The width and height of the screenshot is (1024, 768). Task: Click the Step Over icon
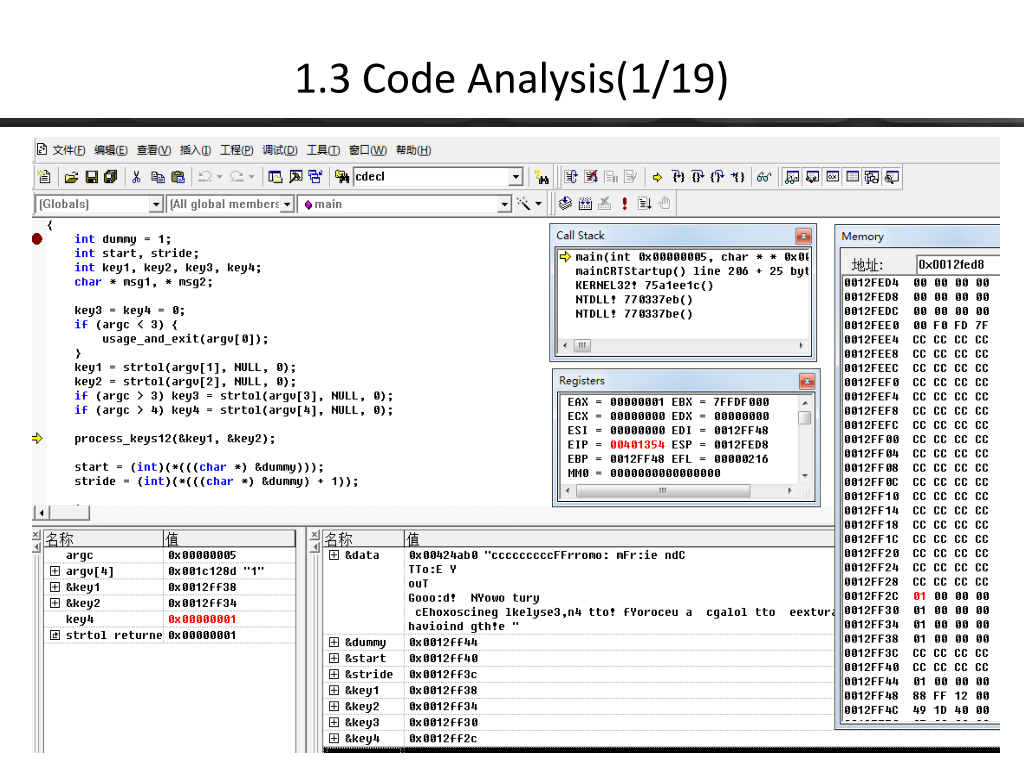coord(698,177)
